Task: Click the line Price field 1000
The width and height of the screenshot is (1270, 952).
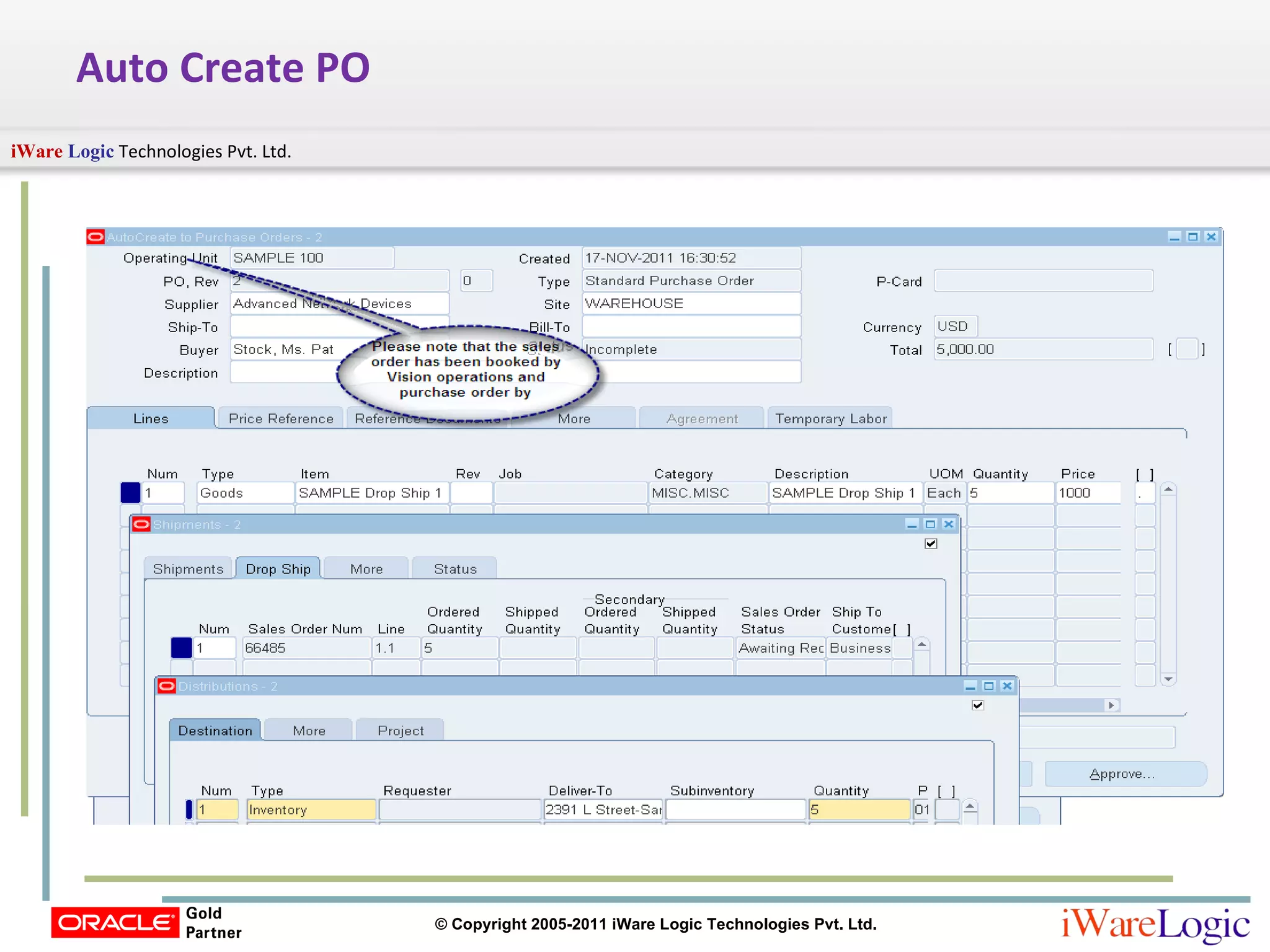Action: [x=1088, y=493]
